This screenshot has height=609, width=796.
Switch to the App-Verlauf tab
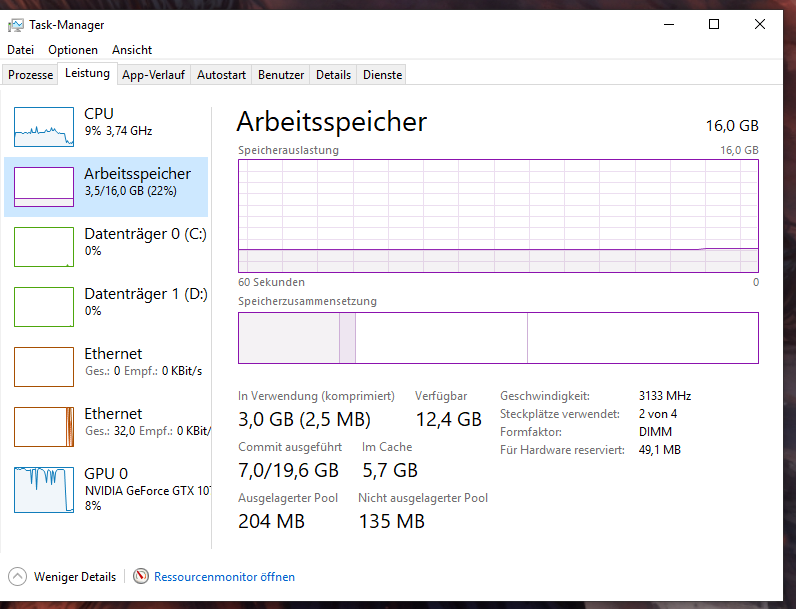(154, 75)
